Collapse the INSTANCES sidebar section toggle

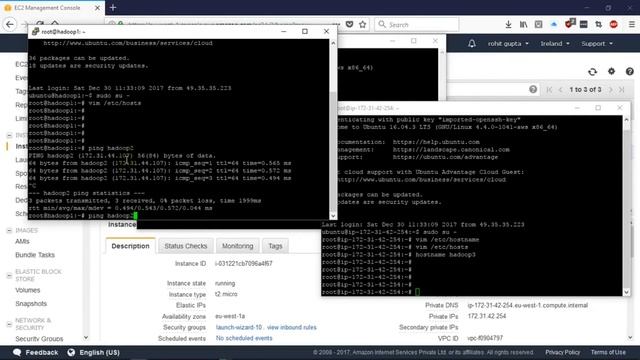[x=9, y=135]
